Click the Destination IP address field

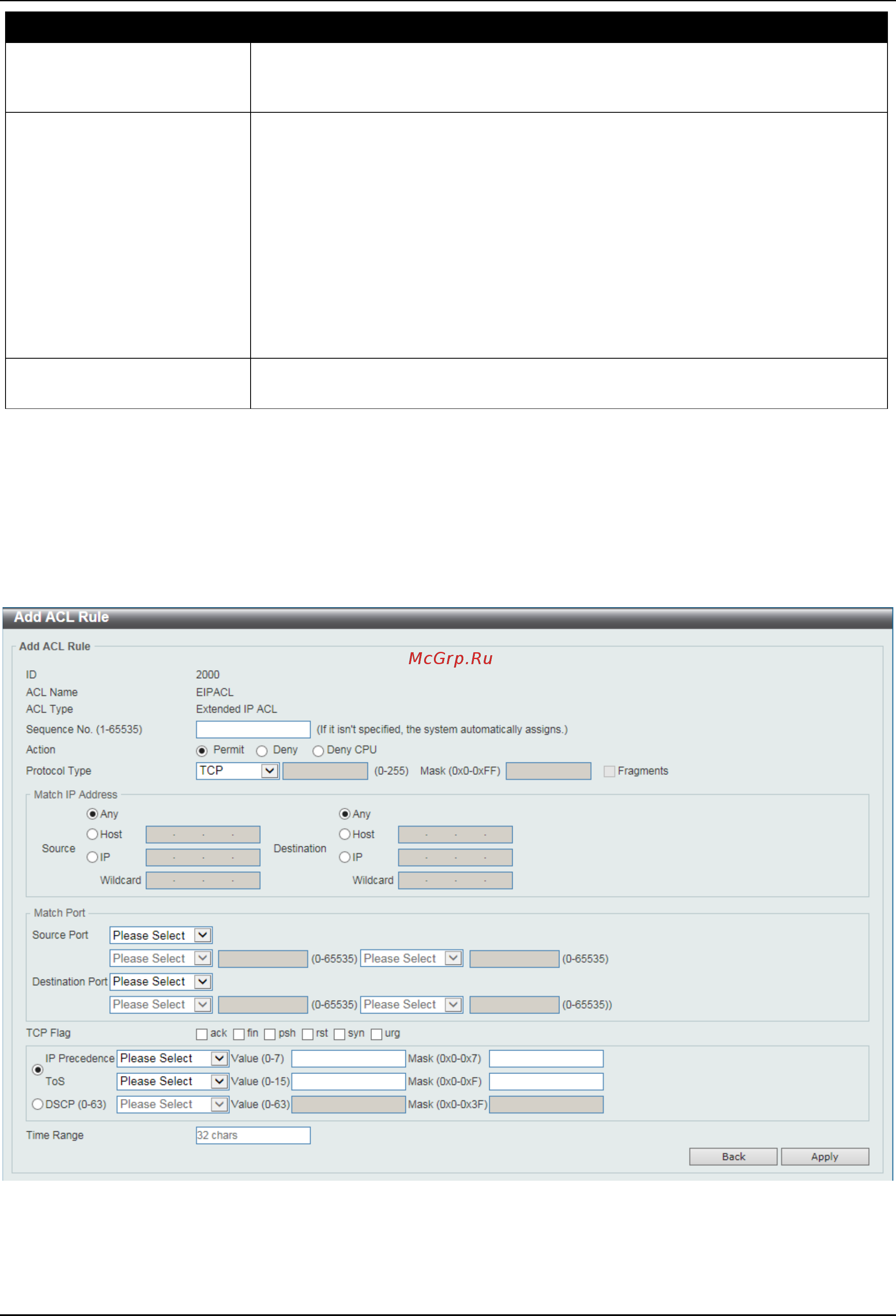click(x=455, y=857)
